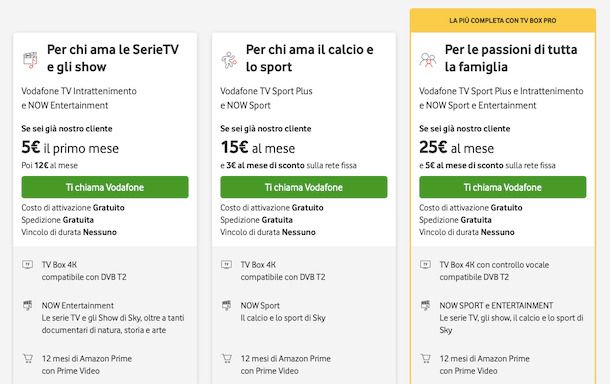This screenshot has height=384, width=610.
Task: Click Ti chiama Vodafone for 25€ plan
Action: pyautogui.click(x=503, y=187)
